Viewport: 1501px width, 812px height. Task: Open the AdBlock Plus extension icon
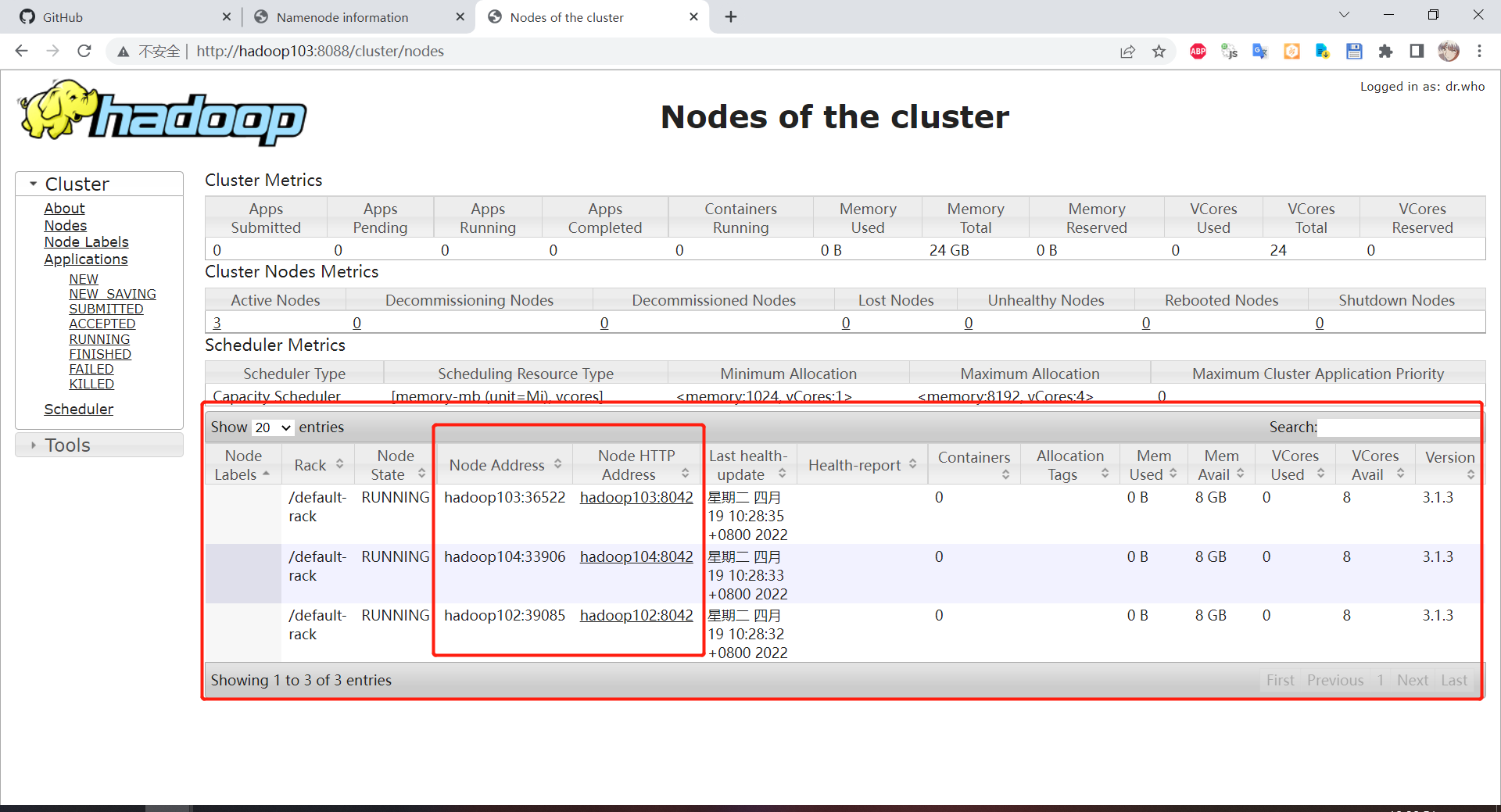tap(1198, 52)
